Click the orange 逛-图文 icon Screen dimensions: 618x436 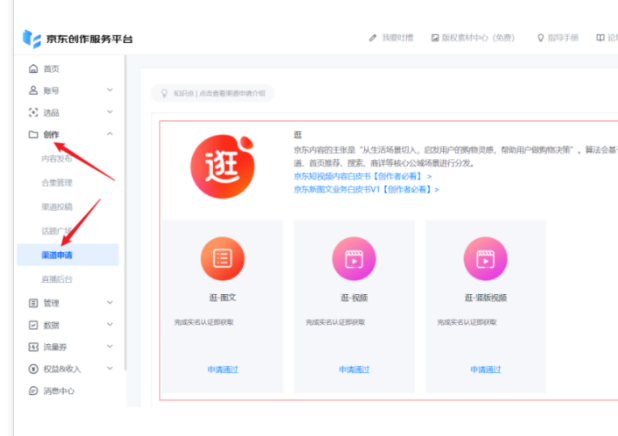[221, 258]
